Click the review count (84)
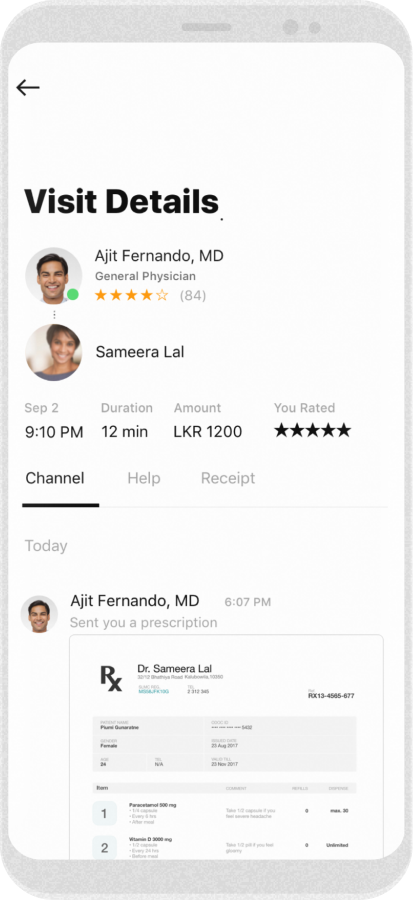This screenshot has height=900, width=413. [x=193, y=296]
